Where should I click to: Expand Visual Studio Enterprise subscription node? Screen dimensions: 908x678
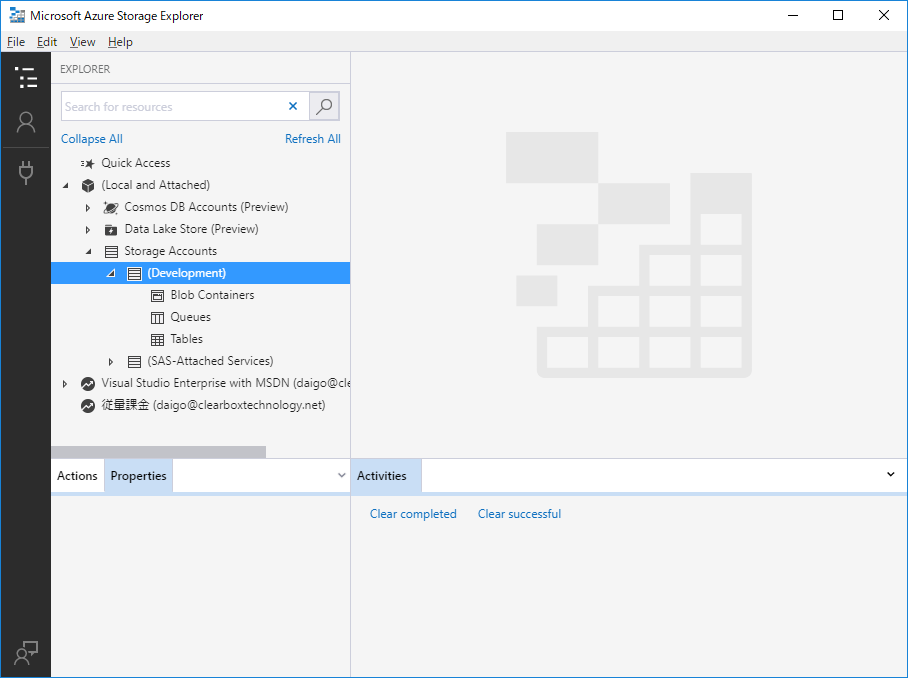pos(65,383)
